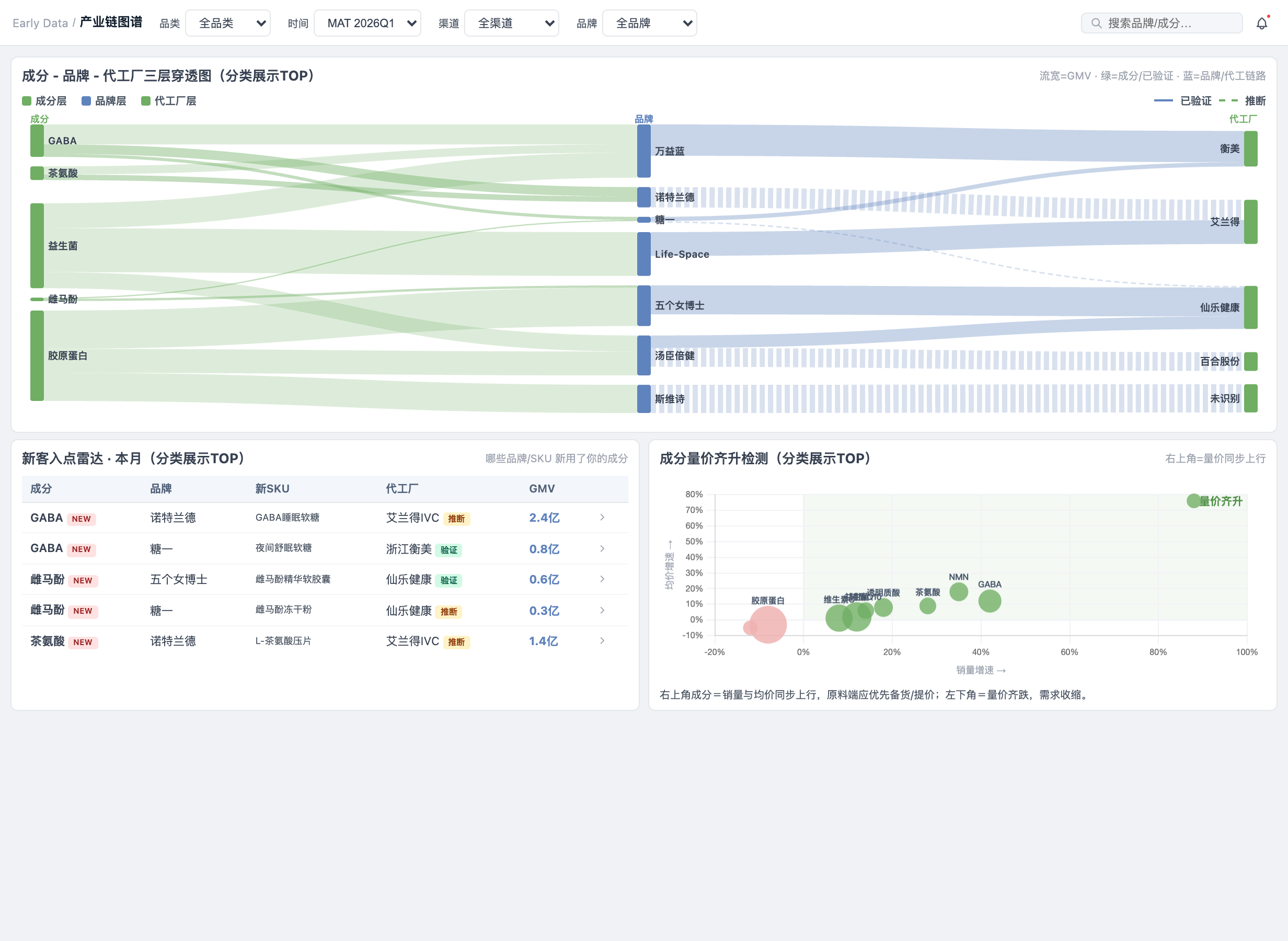Image resolution: width=1288 pixels, height=941 pixels.
Task: Click the NEW badge in the 茶氨酸 row
Action: (x=83, y=642)
